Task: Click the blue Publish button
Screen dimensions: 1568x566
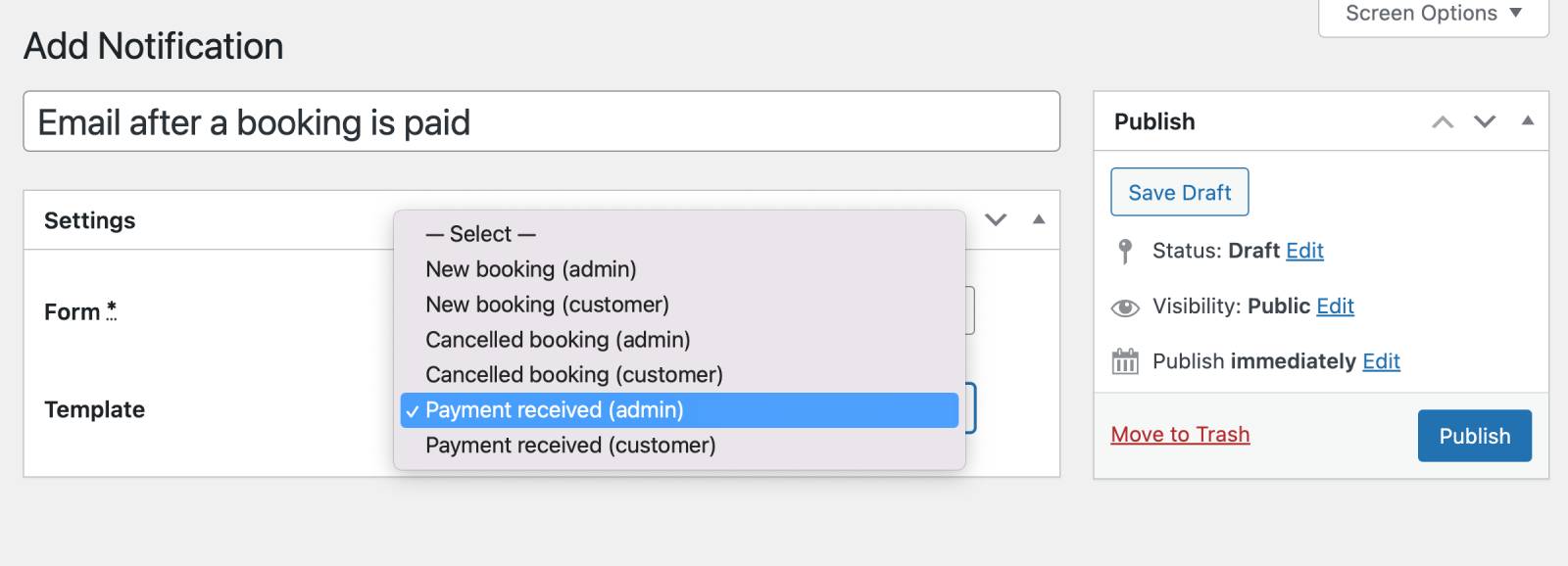Action: point(1474,436)
